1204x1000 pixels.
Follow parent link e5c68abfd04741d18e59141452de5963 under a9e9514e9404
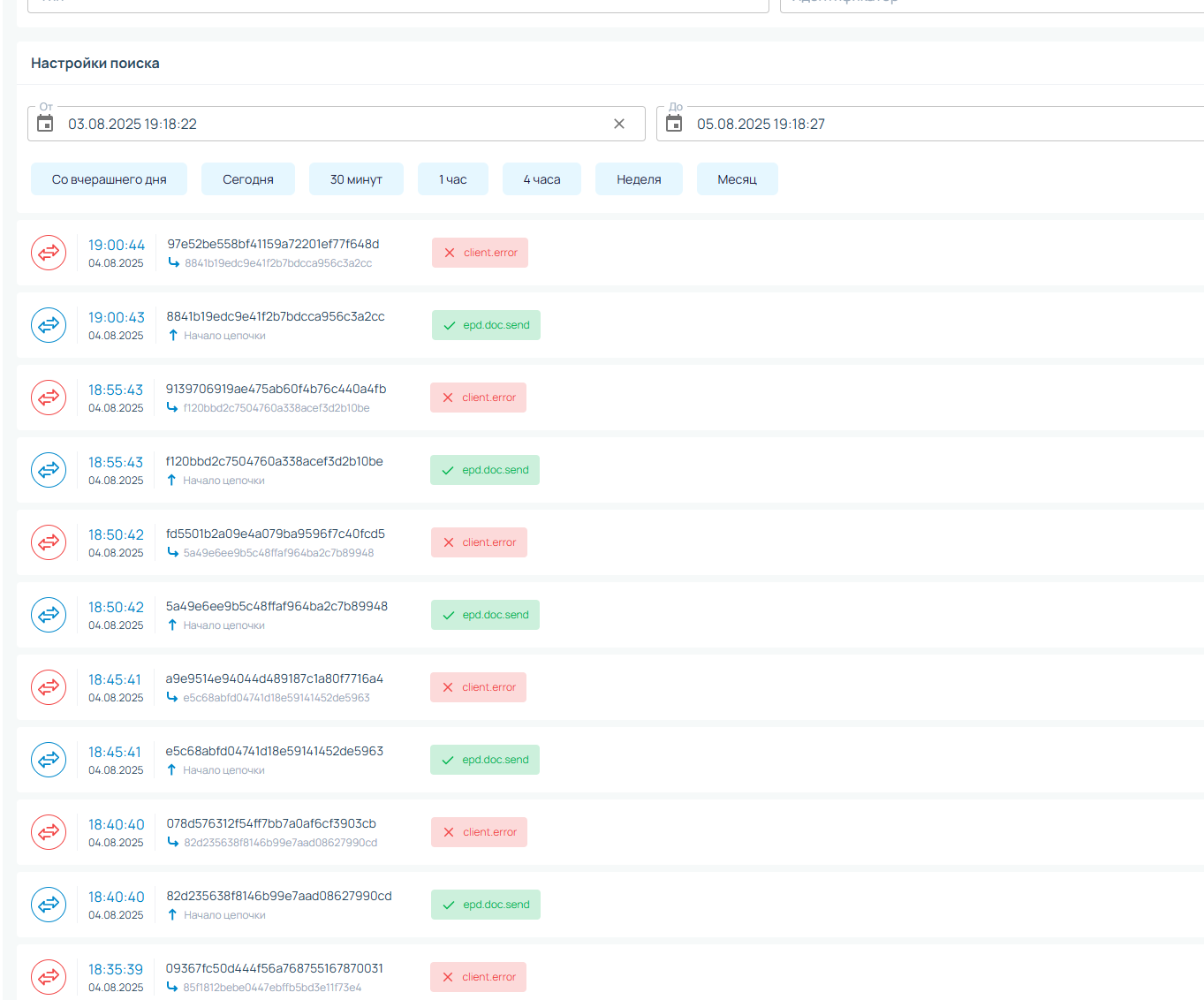pyautogui.click(x=276, y=698)
